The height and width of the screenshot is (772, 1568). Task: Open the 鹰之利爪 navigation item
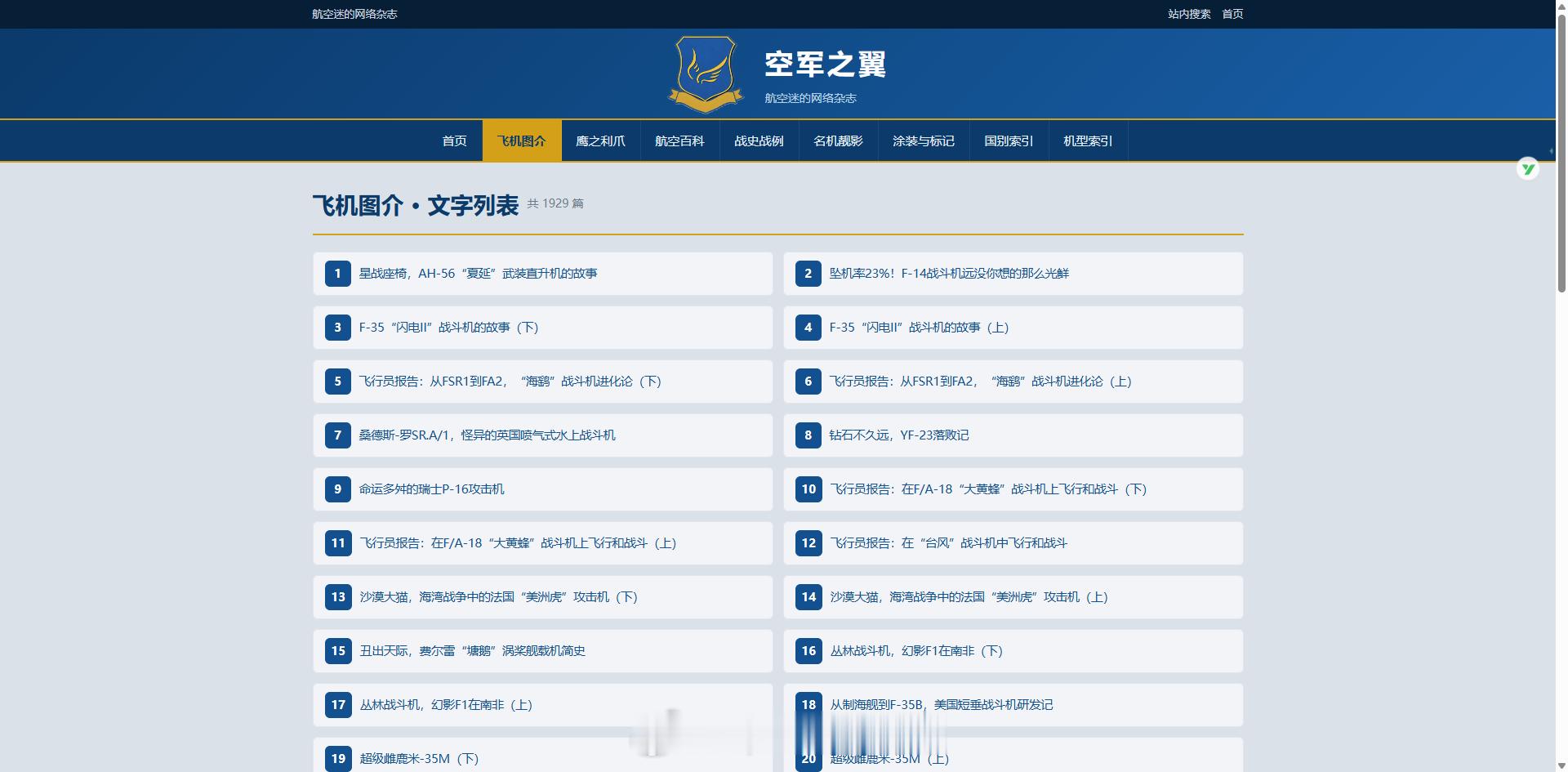coord(600,141)
